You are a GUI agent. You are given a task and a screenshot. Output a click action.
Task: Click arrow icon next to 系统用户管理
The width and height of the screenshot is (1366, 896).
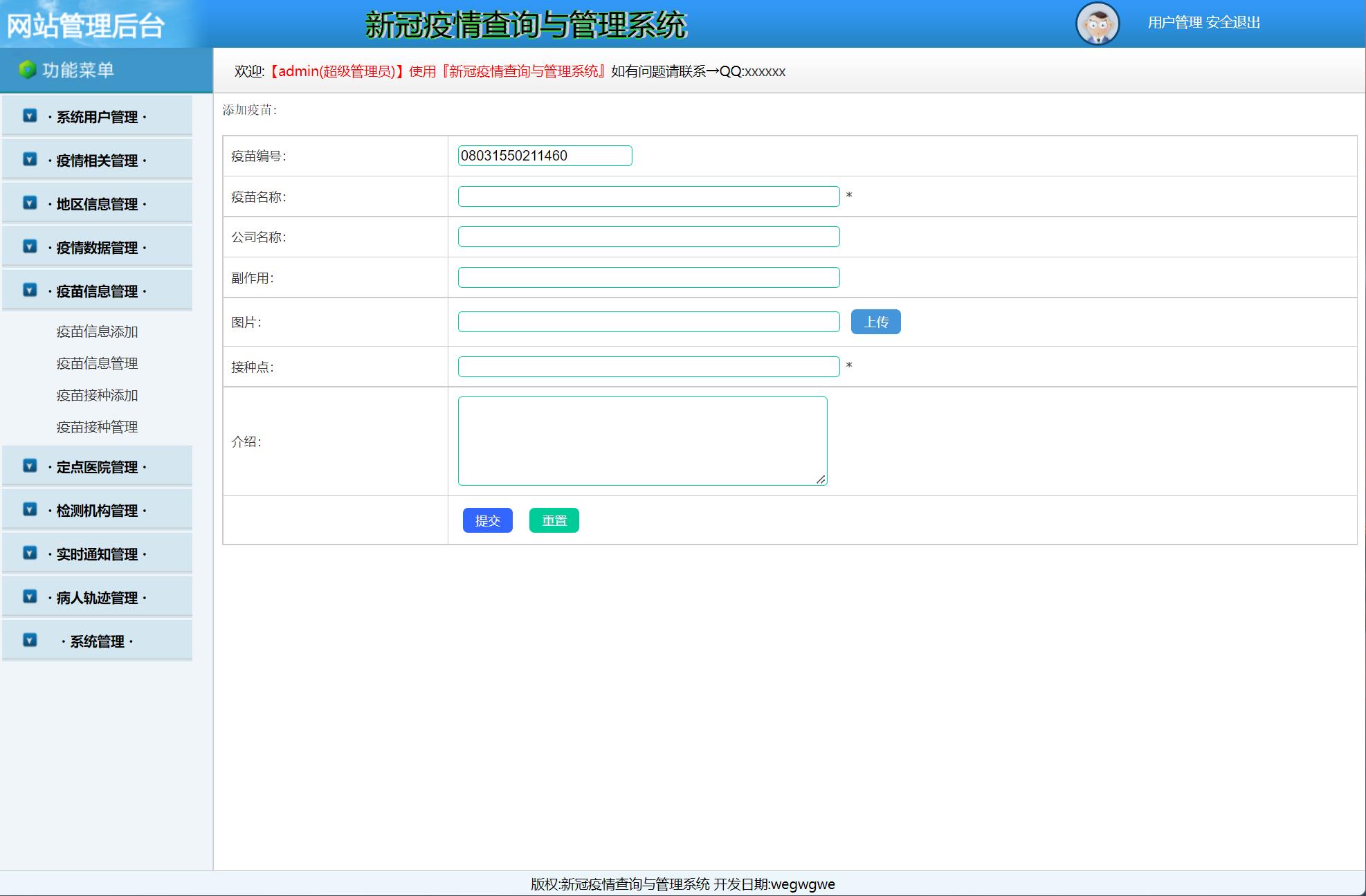tap(30, 116)
